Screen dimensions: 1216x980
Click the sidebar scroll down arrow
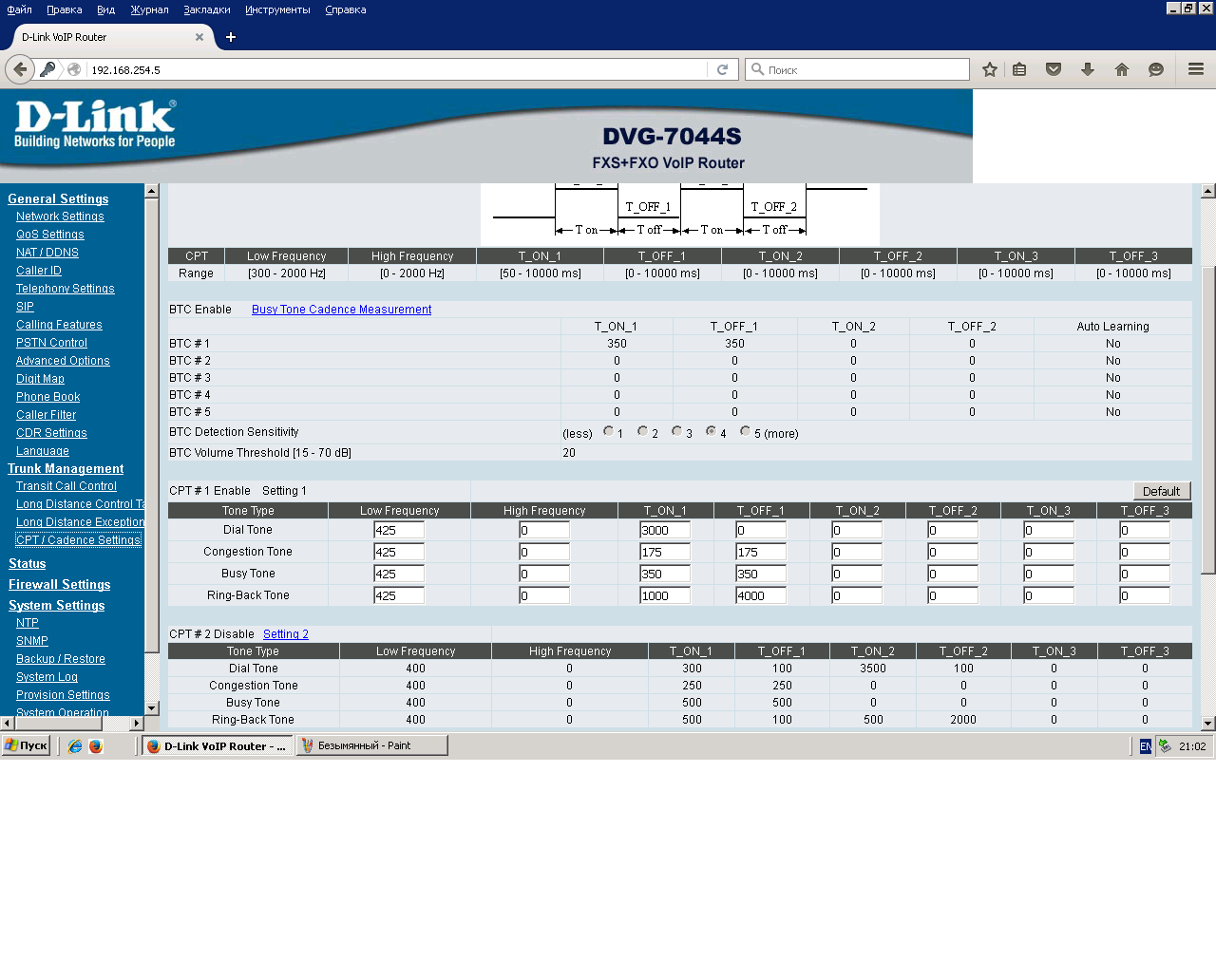click(x=152, y=708)
